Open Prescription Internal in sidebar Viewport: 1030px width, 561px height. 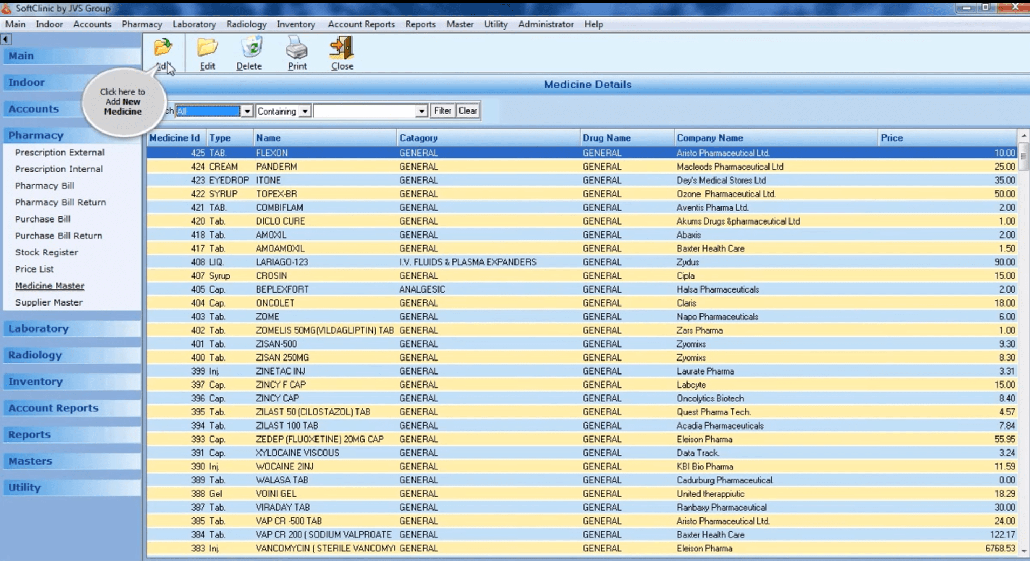tap(59, 169)
